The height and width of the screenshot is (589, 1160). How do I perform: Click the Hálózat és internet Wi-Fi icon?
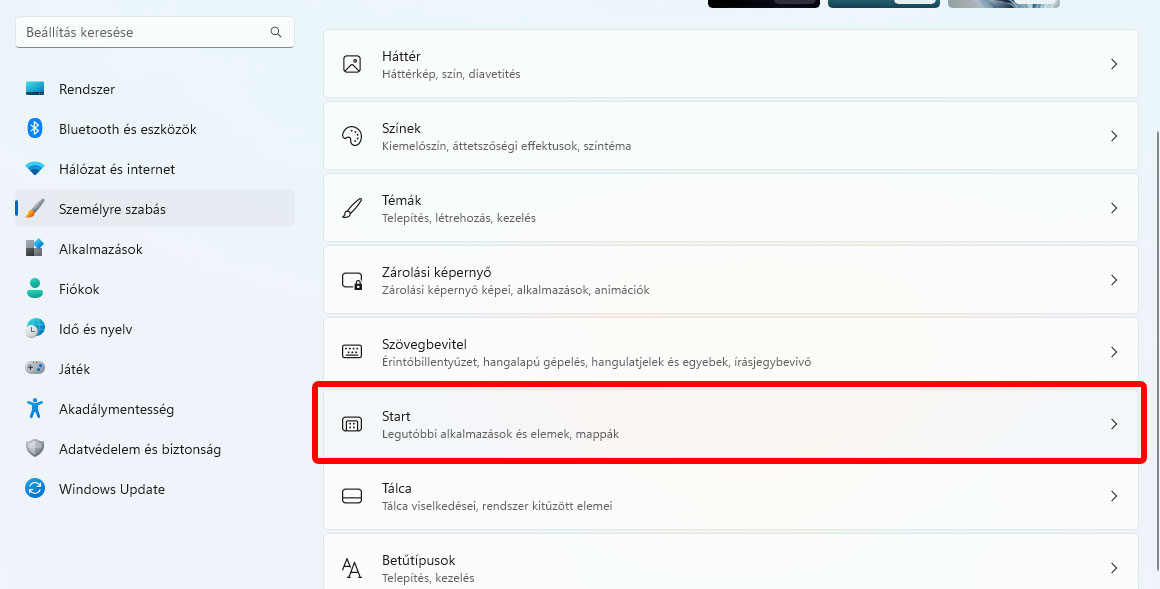coord(35,169)
